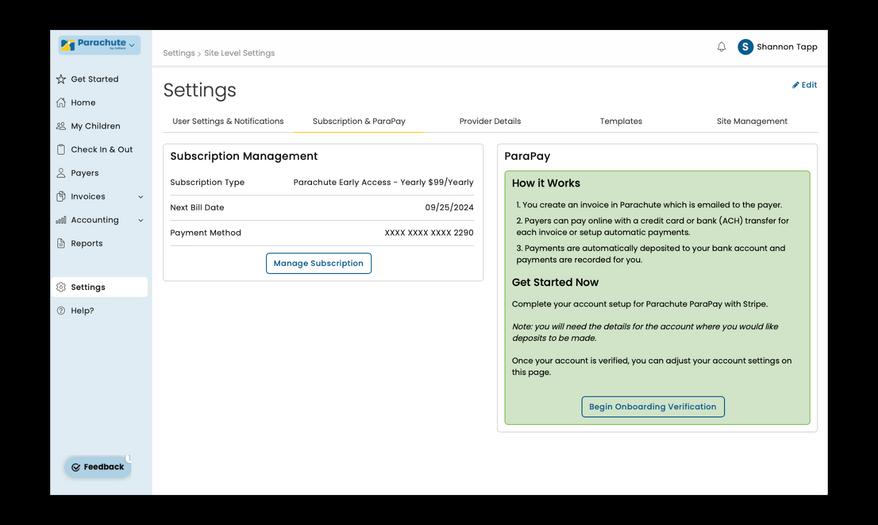Click the How it Works heading
Screen dimensions: 878x525
(546, 183)
